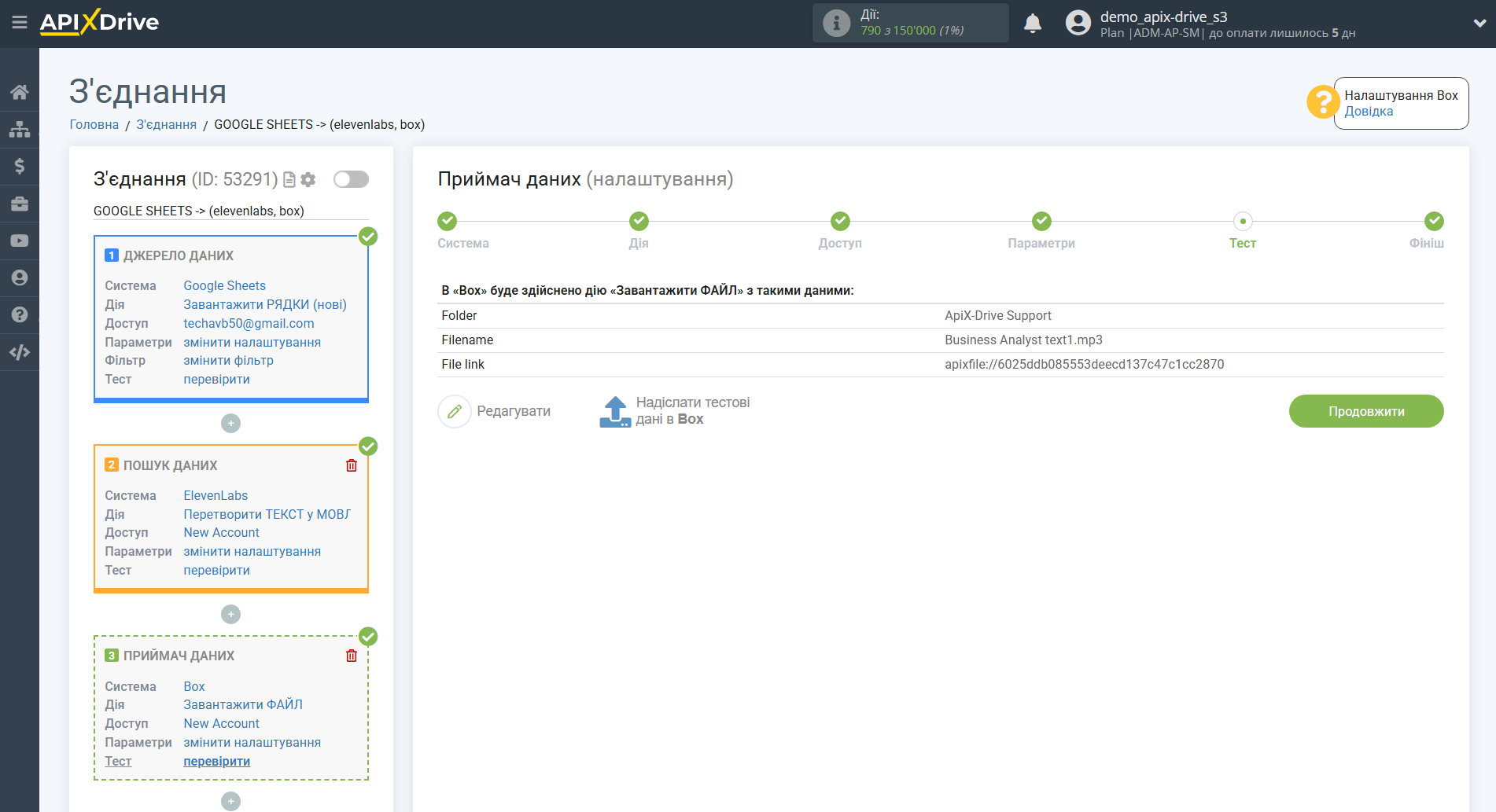
Task: Open the home icon in sidebar
Action: [20, 92]
